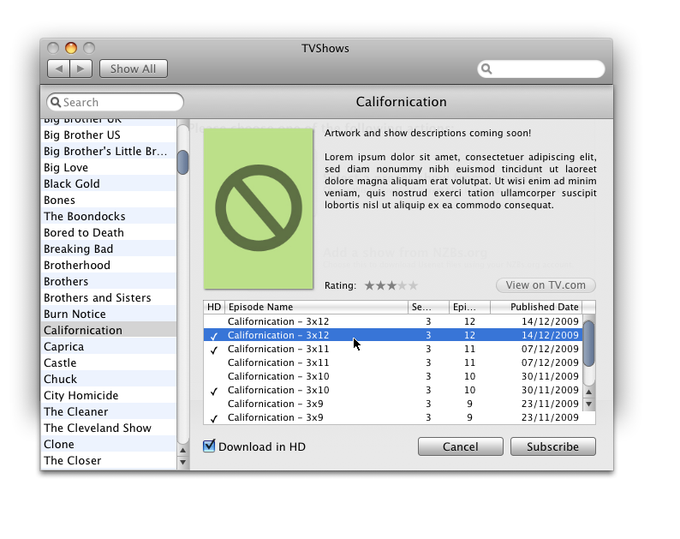This screenshot has width=680, height=539.
Task: Click the magnifier icon in the sidebar Search box
Action: point(55,102)
